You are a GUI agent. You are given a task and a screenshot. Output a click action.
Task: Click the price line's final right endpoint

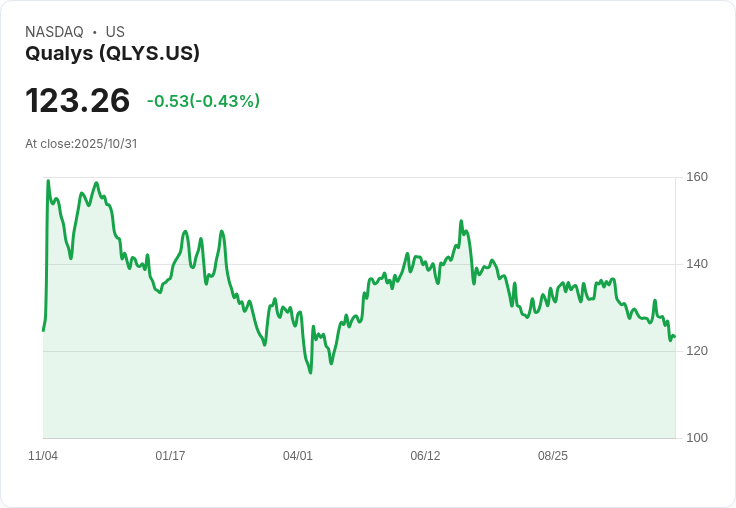pyautogui.click(x=675, y=336)
